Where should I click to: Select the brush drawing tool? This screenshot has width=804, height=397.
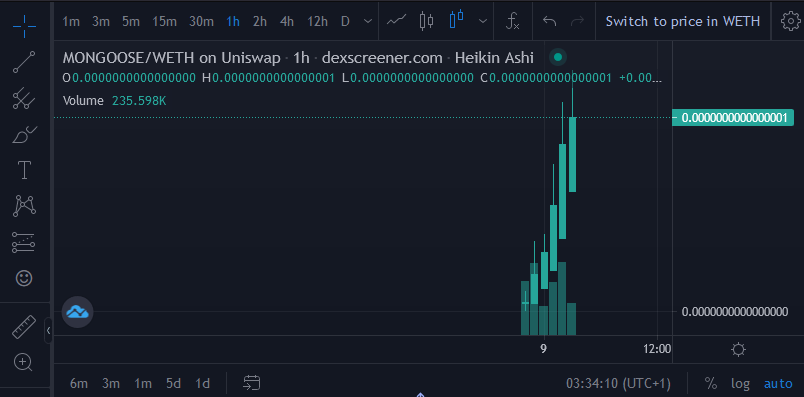(x=24, y=135)
